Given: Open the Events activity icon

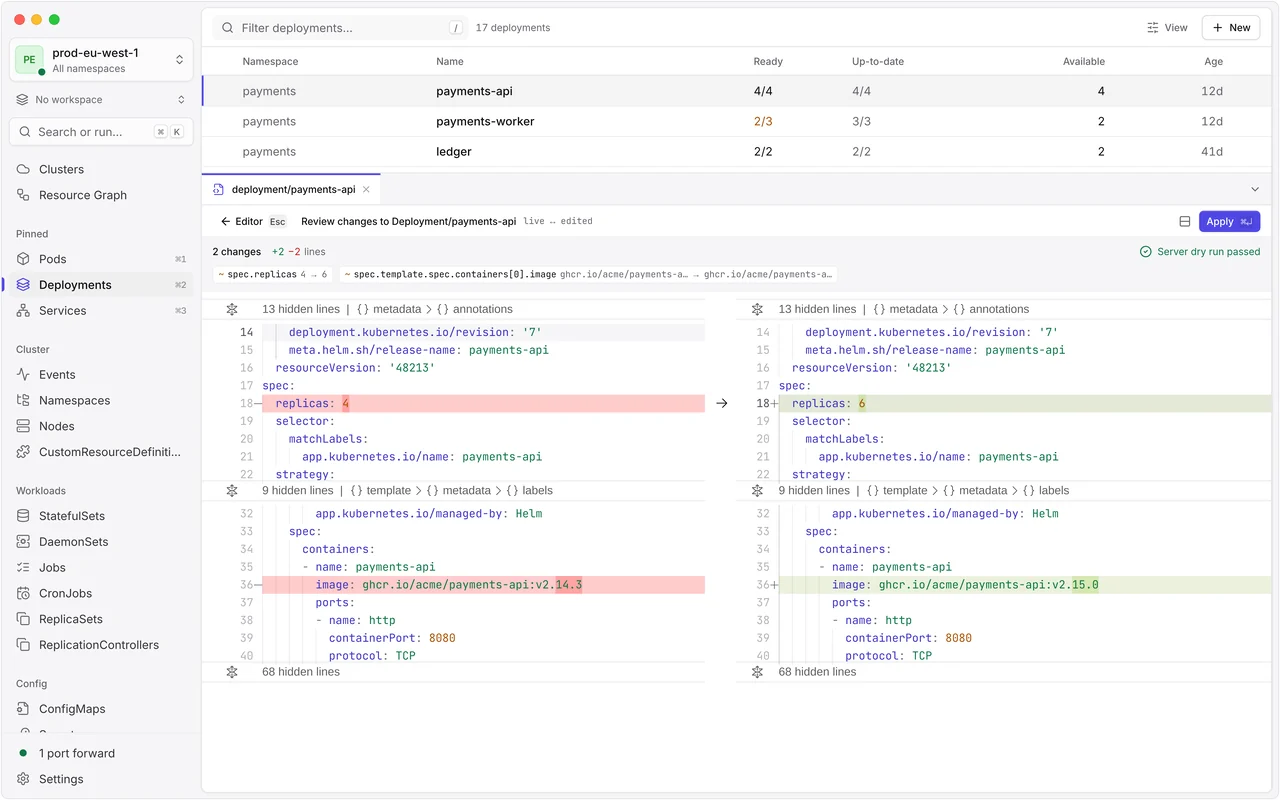Looking at the screenshot, I should tap(23, 375).
